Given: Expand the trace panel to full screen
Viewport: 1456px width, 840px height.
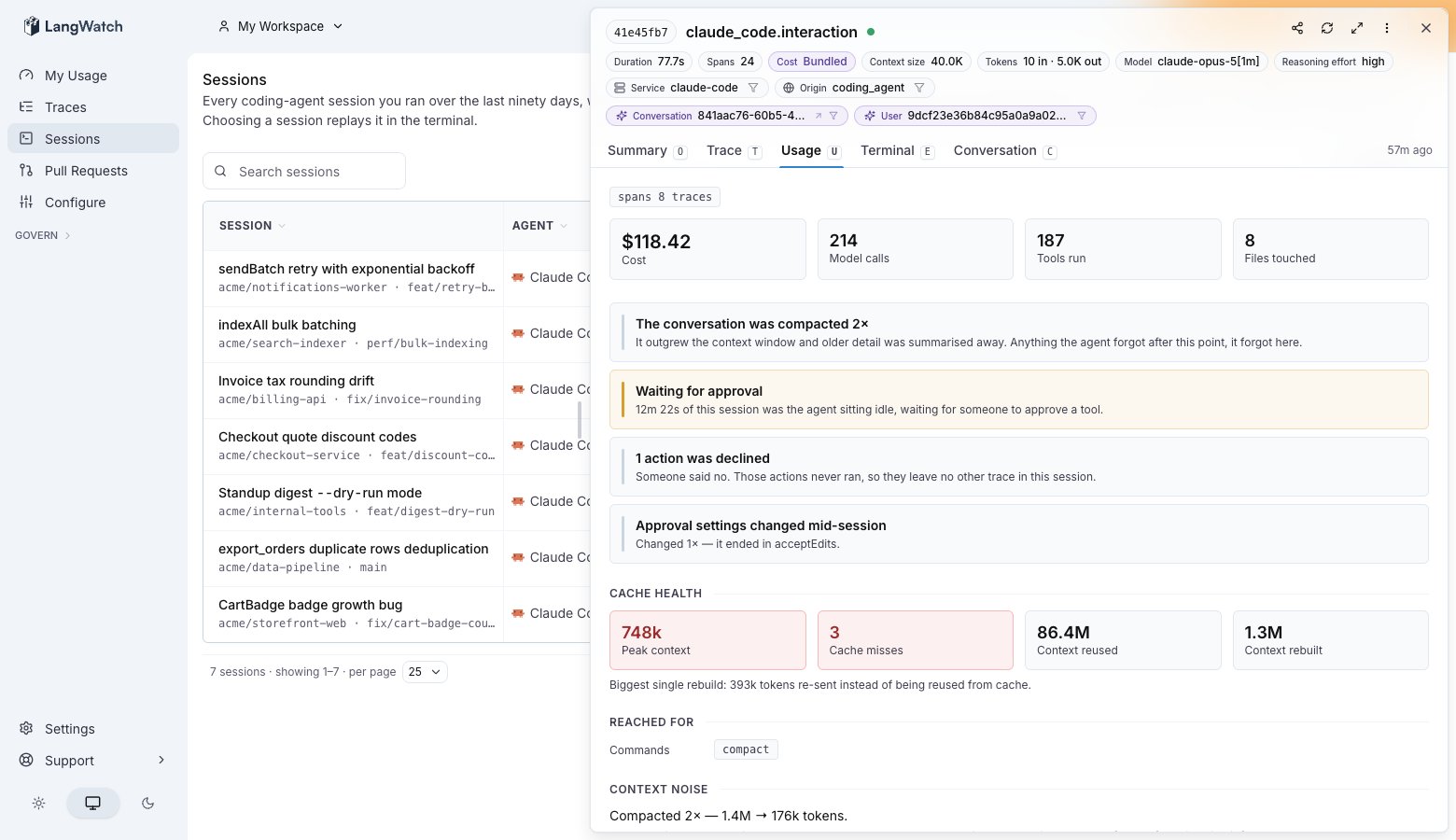Looking at the screenshot, I should point(1357,28).
